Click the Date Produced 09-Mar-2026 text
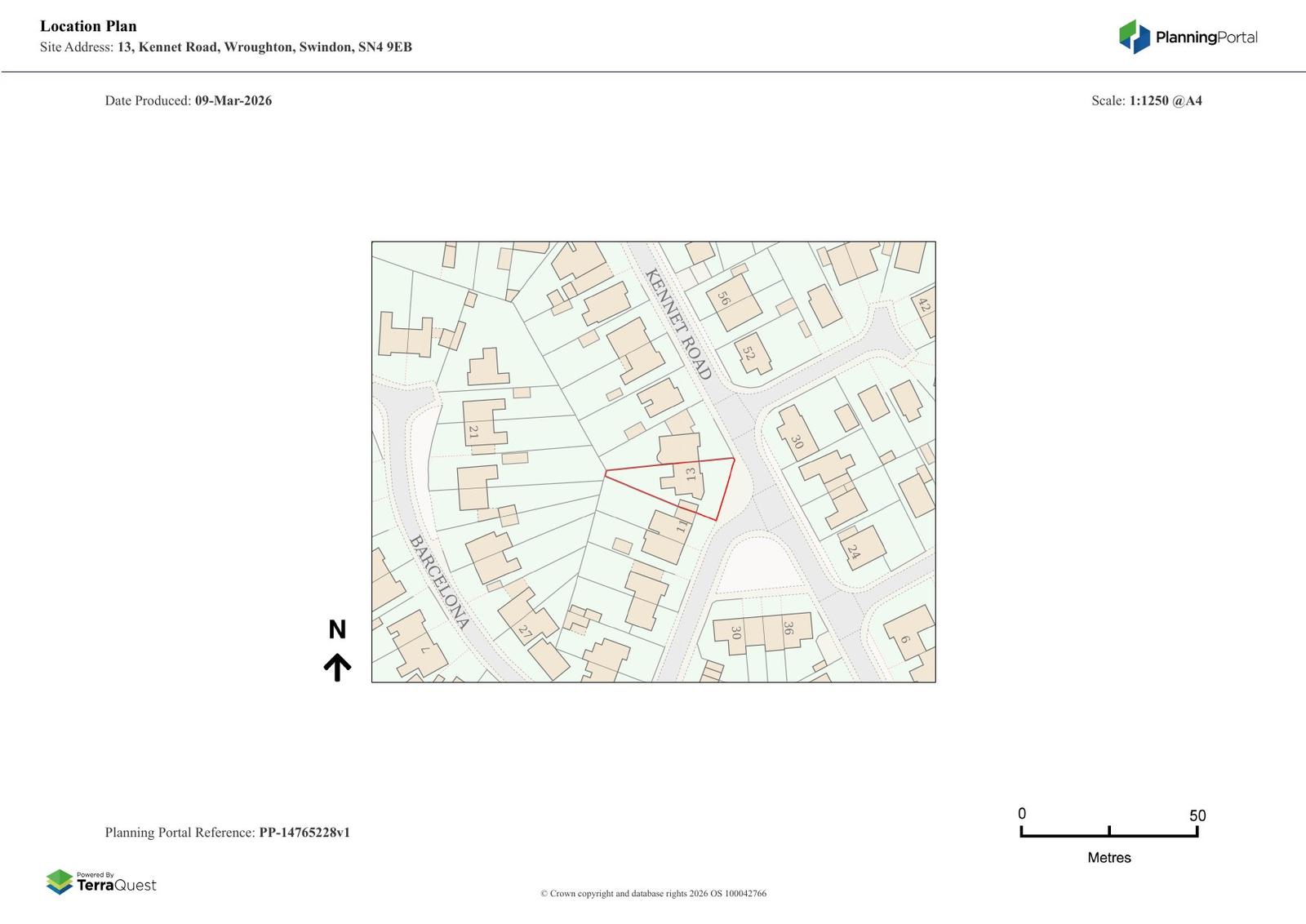This screenshot has height=924, width=1306. tap(189, 100)
